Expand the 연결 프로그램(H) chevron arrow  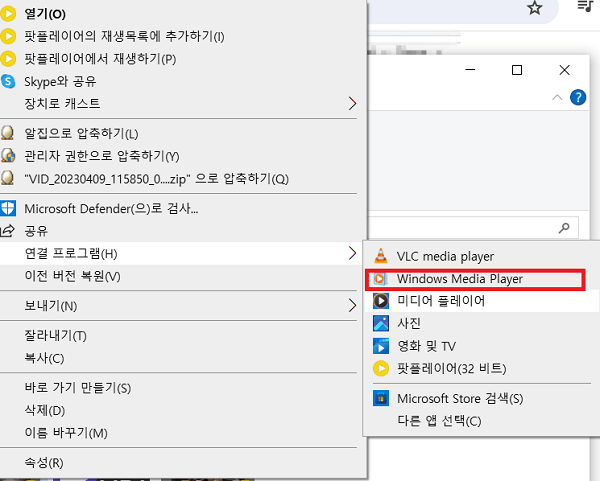[352, 253]
